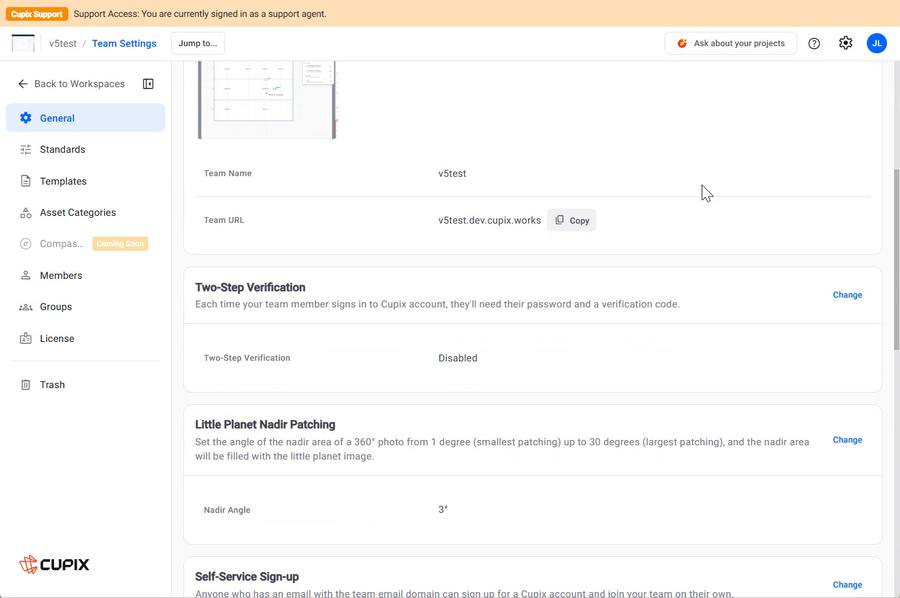This screenshot has width=900, height=598.
Task: Click the Disabled status value
Action: point(458,358)
